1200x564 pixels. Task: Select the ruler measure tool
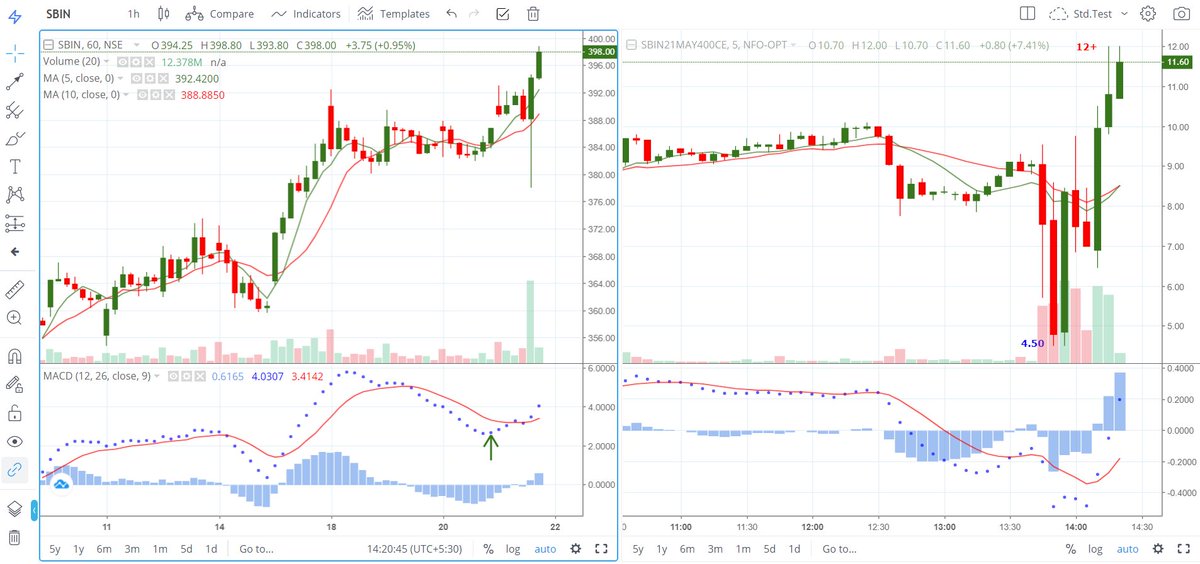[14, 290]
